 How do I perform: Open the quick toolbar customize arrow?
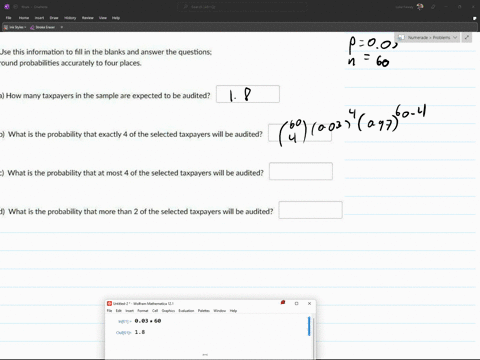62,27
